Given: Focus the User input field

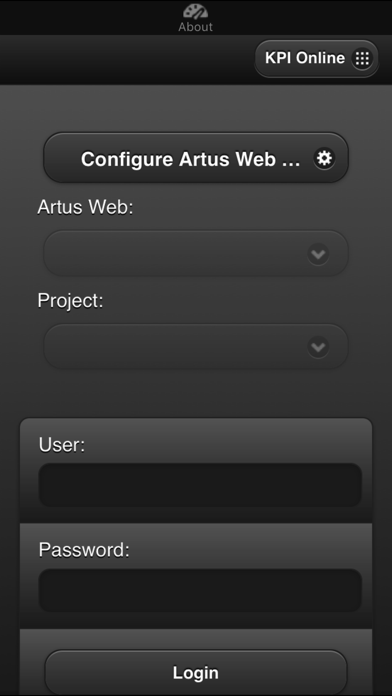Looking at the screenshot, I should [200, 485].
